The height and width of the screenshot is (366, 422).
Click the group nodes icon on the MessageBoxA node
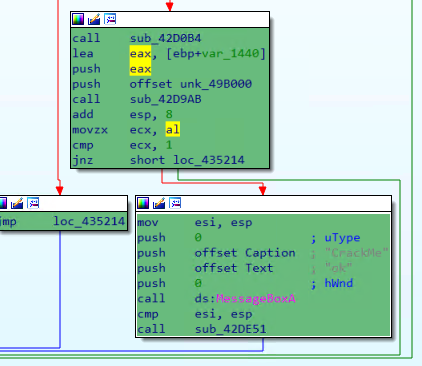(x=175, y=203)
